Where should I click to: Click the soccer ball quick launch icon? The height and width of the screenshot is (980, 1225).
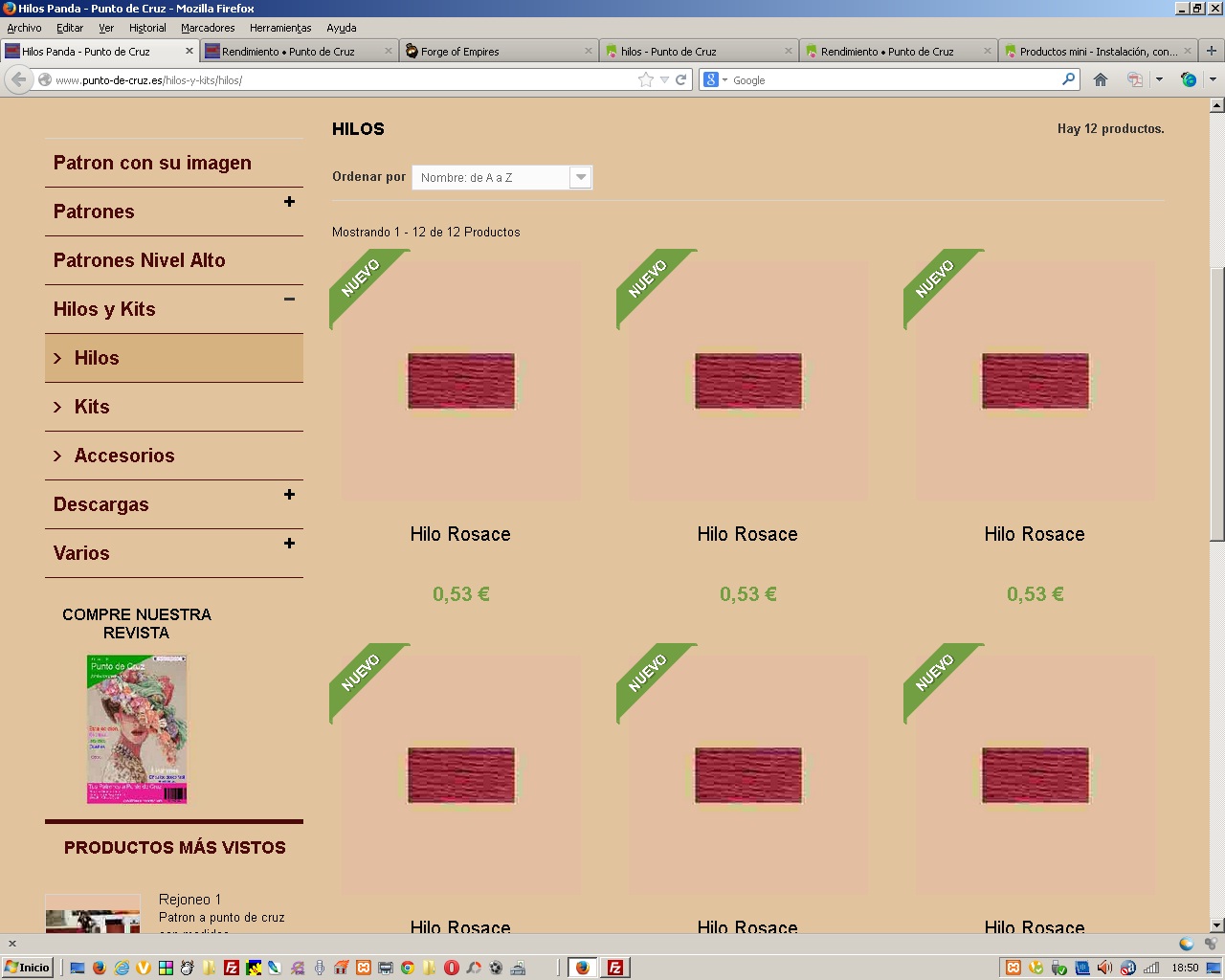(x=496, y=968)
